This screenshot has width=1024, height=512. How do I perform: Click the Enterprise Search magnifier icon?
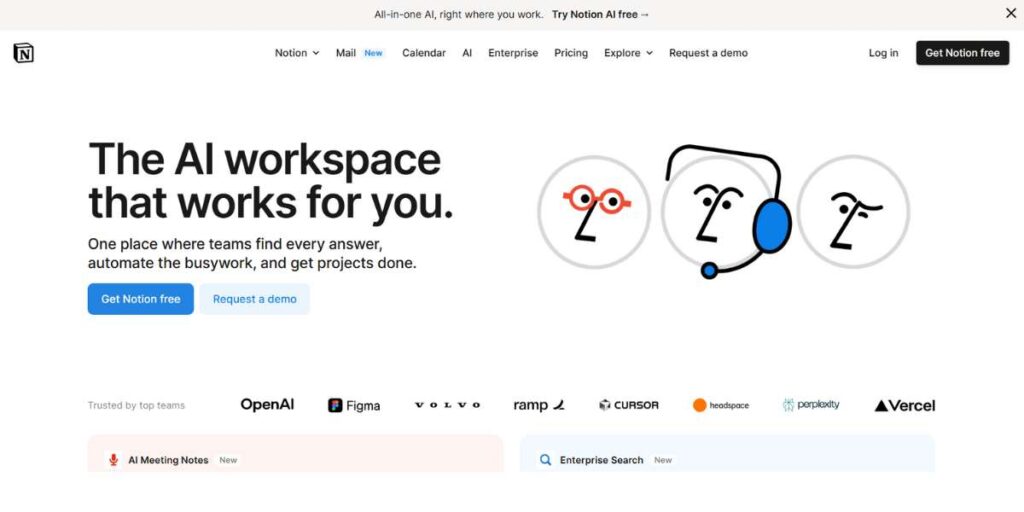coord(546,460)
